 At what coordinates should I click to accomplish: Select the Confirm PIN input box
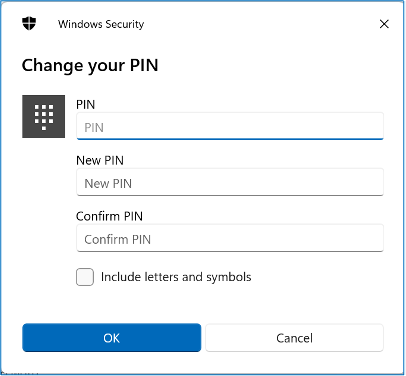[x=230, y=238]
